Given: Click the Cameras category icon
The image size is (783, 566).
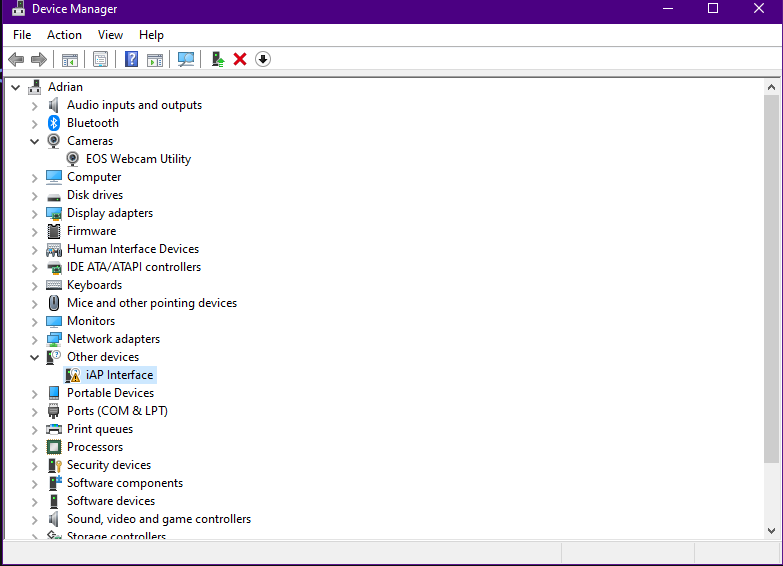Looking at the screenshot, I should pyautogui.click(x=53, y=141).
